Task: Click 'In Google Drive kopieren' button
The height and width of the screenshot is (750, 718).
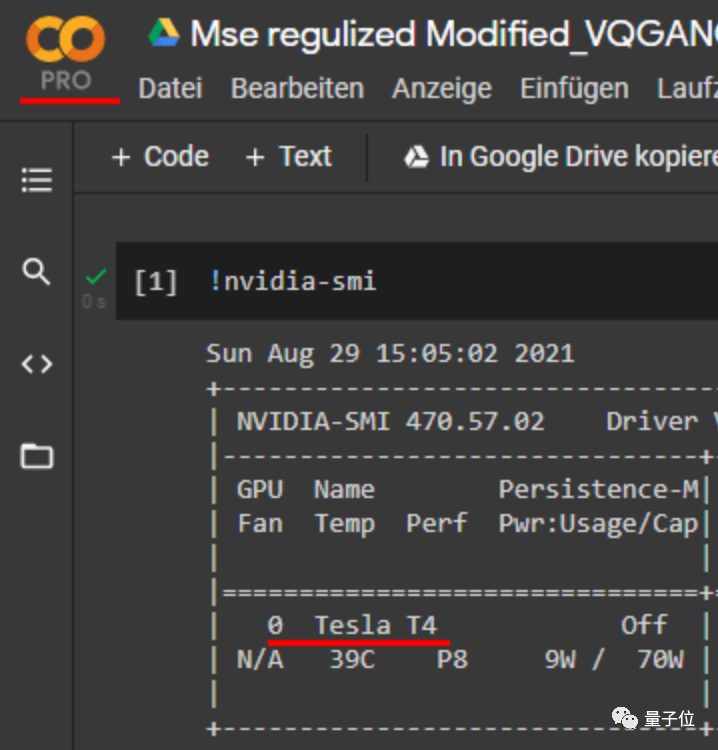Action: coord(560,157)
